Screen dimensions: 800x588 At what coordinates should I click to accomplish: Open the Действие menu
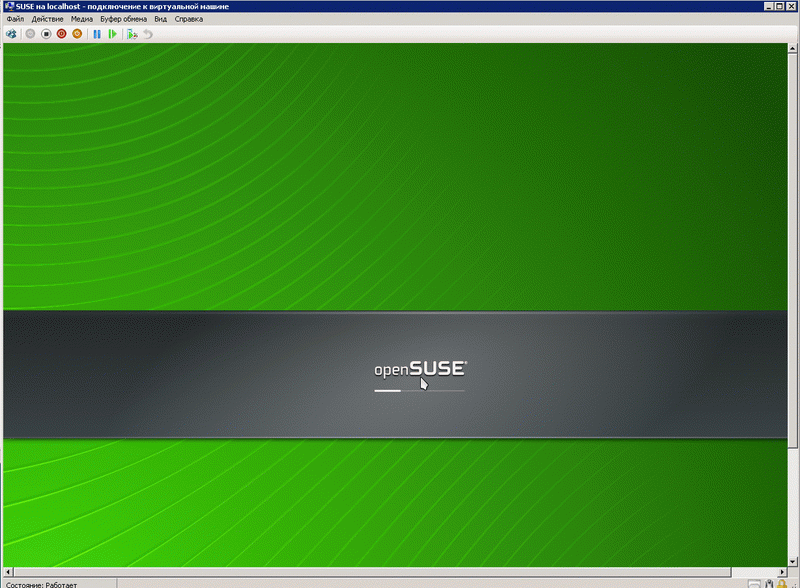click(x=47, y=19)
